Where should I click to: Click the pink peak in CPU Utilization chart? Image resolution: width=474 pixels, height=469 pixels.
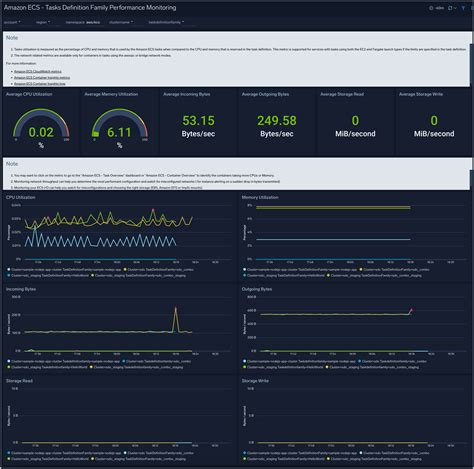pos(153,210)
